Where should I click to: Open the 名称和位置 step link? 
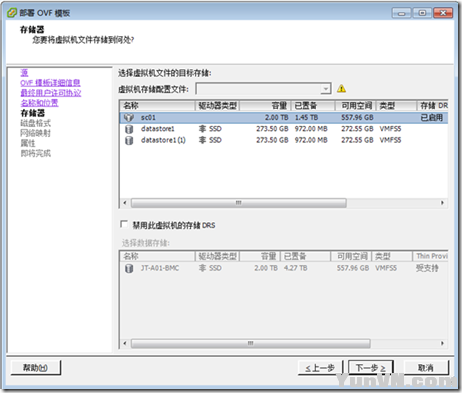coord(39,103)
